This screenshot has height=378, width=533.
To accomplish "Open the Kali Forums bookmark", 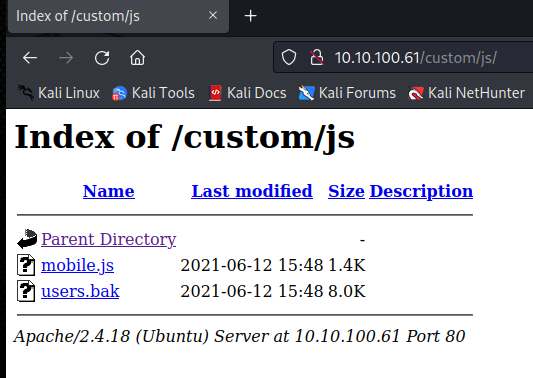I will 347,93.
